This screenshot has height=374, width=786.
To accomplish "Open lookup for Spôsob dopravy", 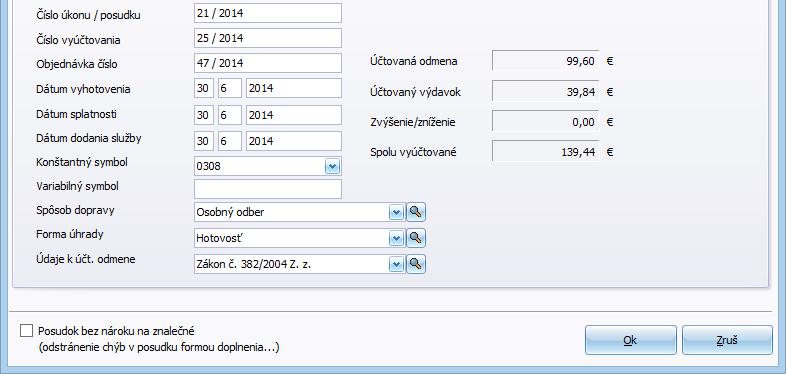I will (x=416, y=212).
